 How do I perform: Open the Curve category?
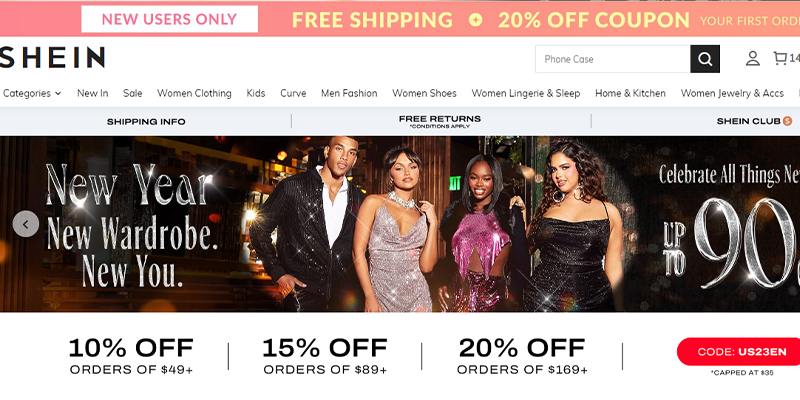pos(293,93)
